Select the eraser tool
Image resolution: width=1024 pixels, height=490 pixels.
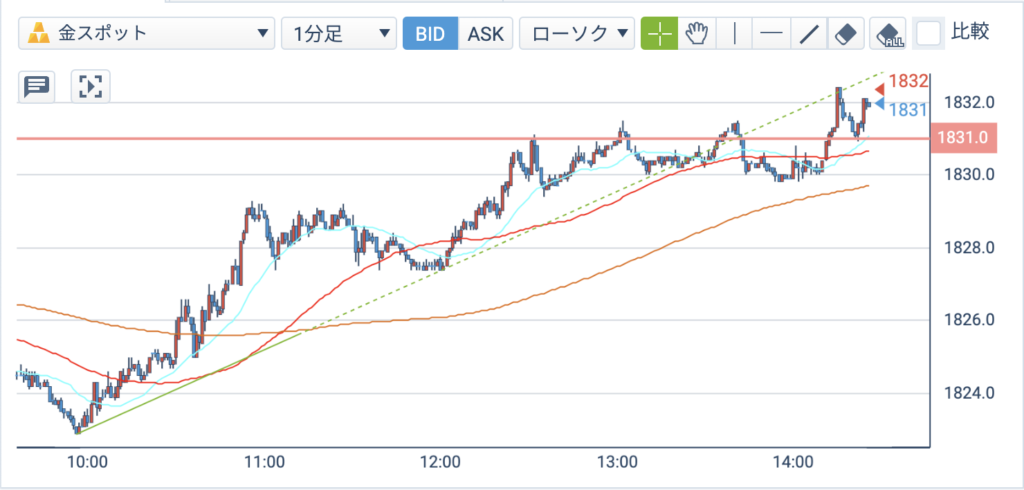(846, 34)
